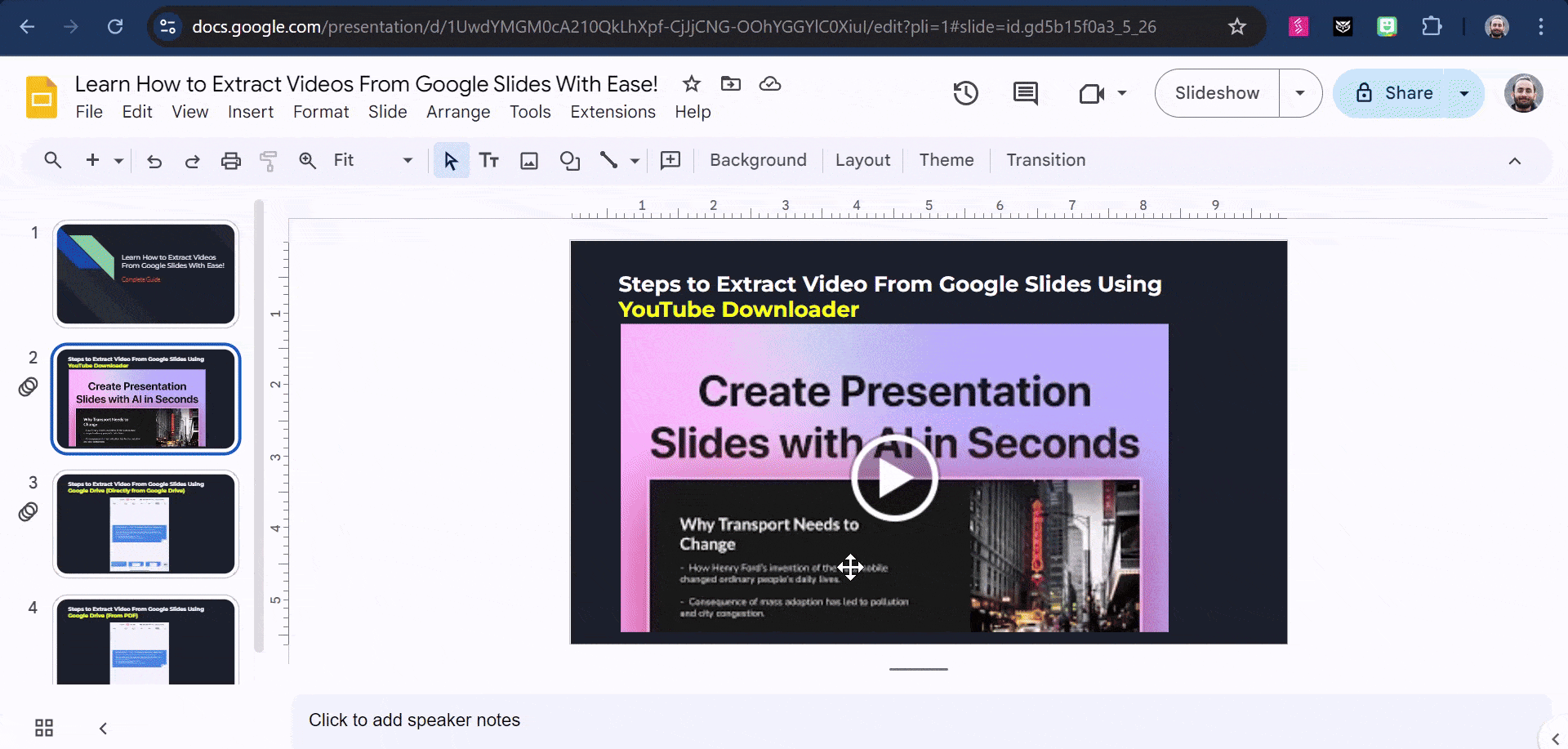1568x749 pixels.
Task: Click the Print icon
Action: (231, 160)
